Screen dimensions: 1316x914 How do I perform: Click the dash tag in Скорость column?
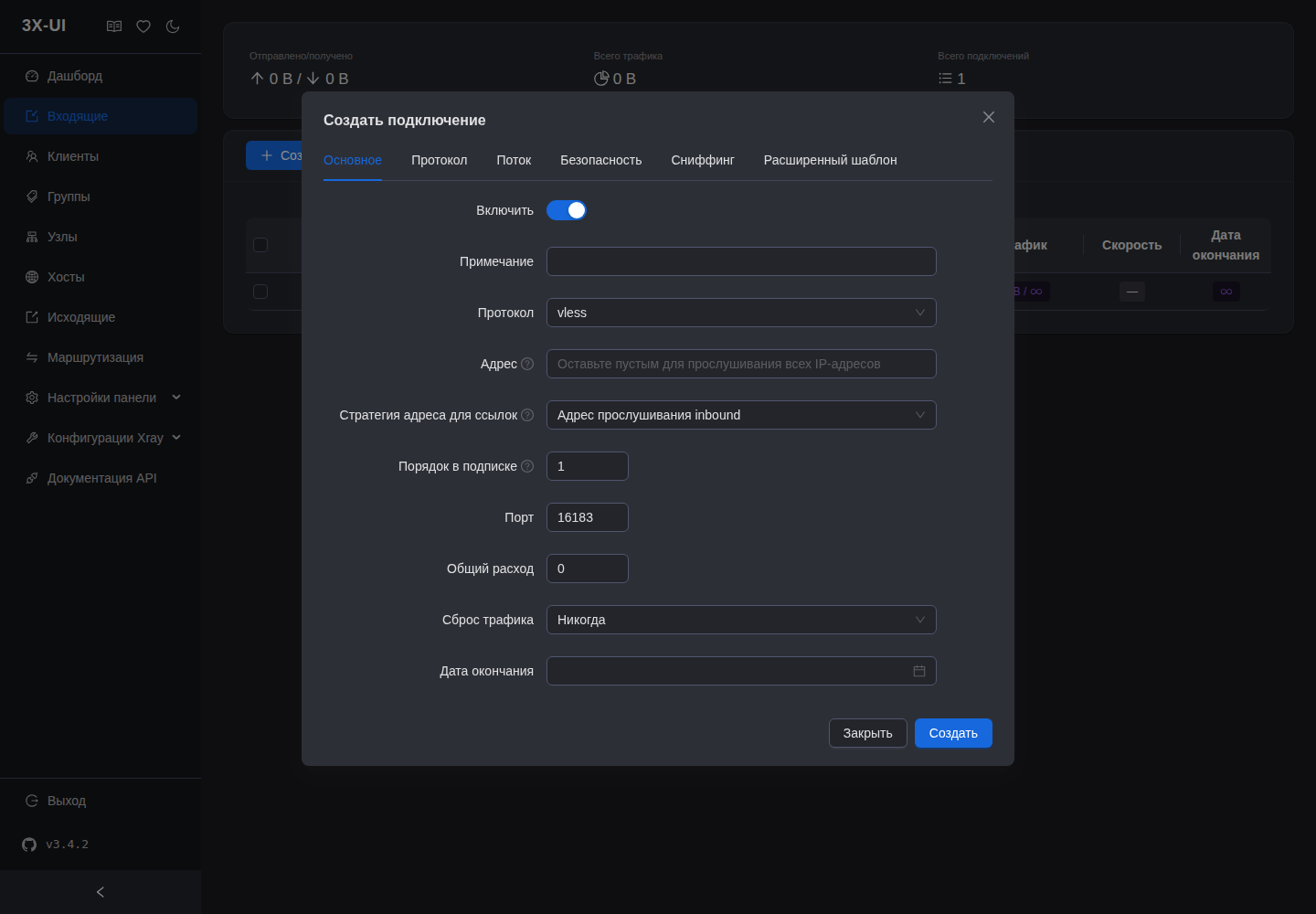point(1132,292)
